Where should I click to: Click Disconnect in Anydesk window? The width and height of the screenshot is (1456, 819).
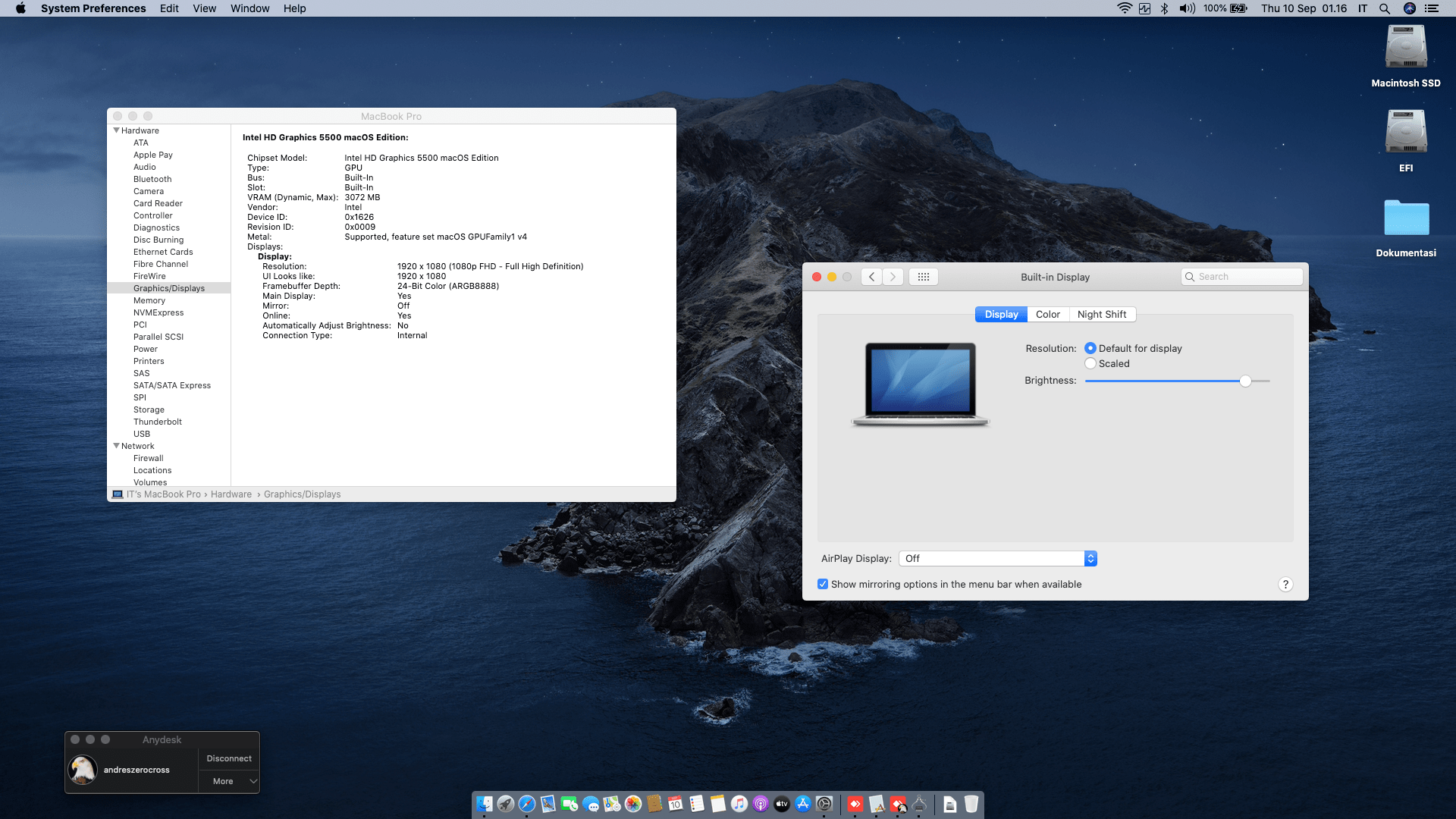[x=229, y=758]
